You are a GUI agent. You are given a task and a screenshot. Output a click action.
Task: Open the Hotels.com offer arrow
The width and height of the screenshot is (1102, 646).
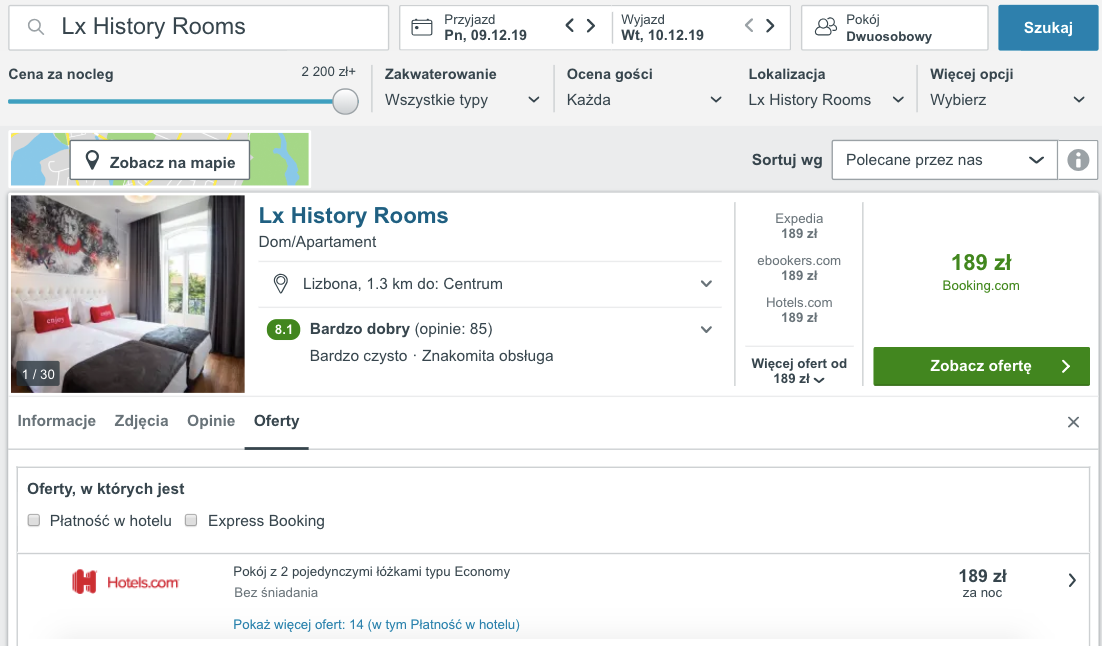[1072, 581]
